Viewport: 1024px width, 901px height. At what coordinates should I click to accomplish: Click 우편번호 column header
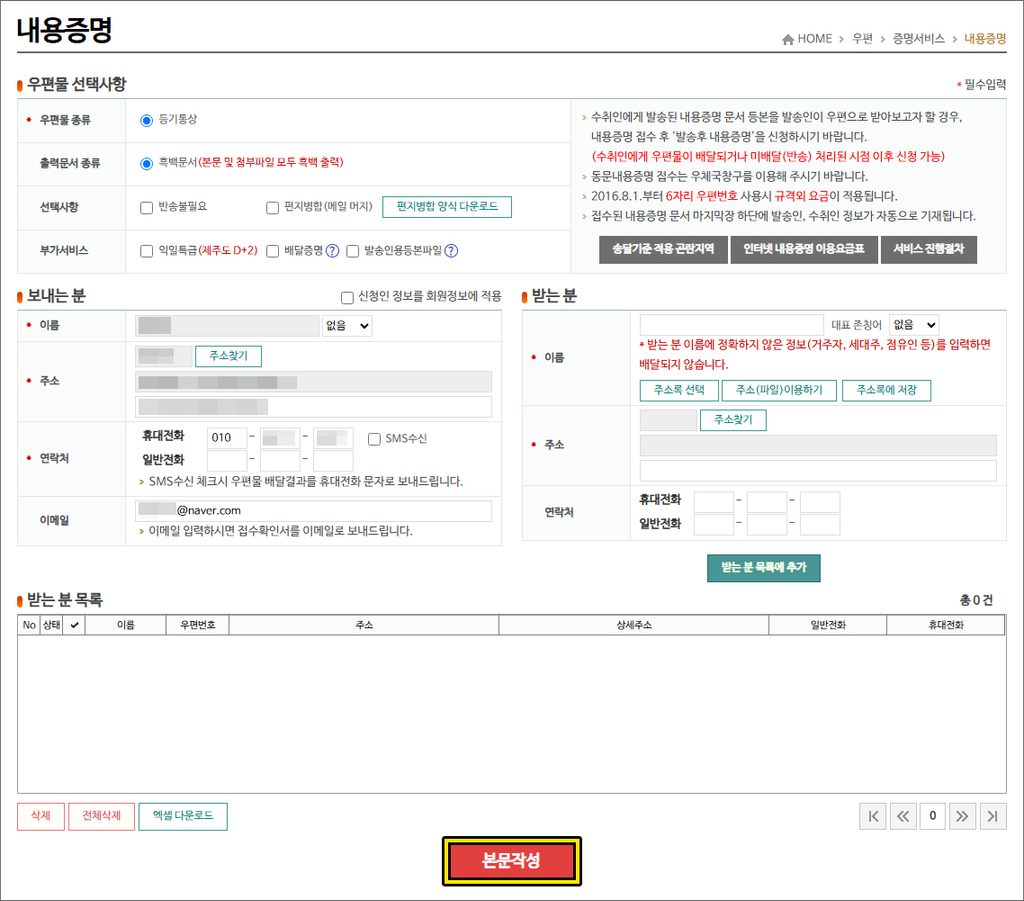[x=198, y=625]
